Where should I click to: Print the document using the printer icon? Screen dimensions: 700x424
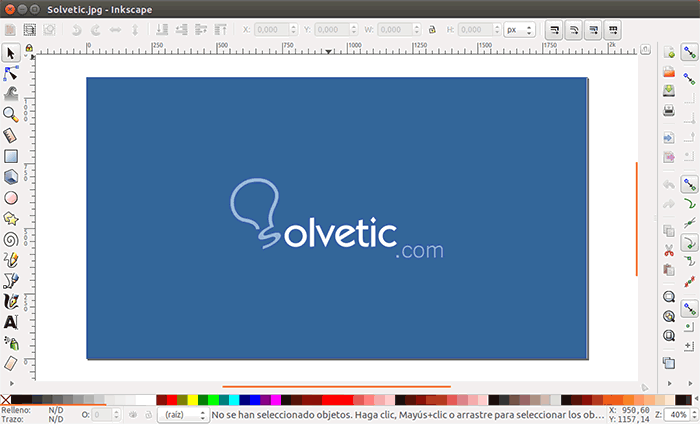pyautogui.click(x=669, y=110)
